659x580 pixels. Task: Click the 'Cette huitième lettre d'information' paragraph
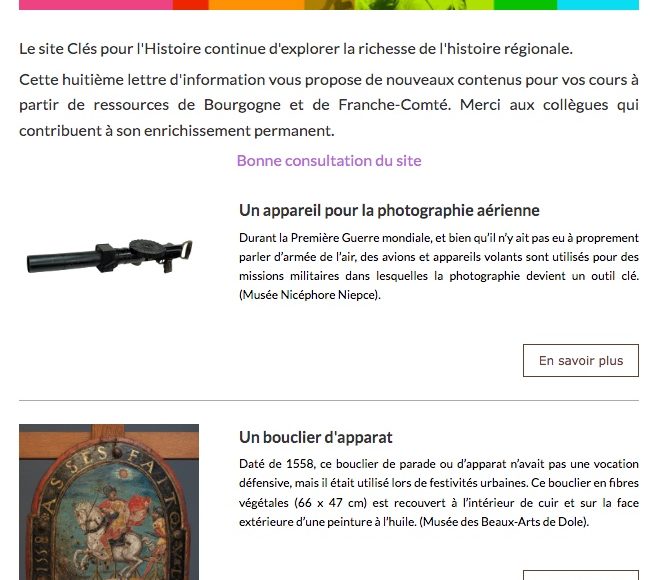pyautogui.click(x=329, y=105)
